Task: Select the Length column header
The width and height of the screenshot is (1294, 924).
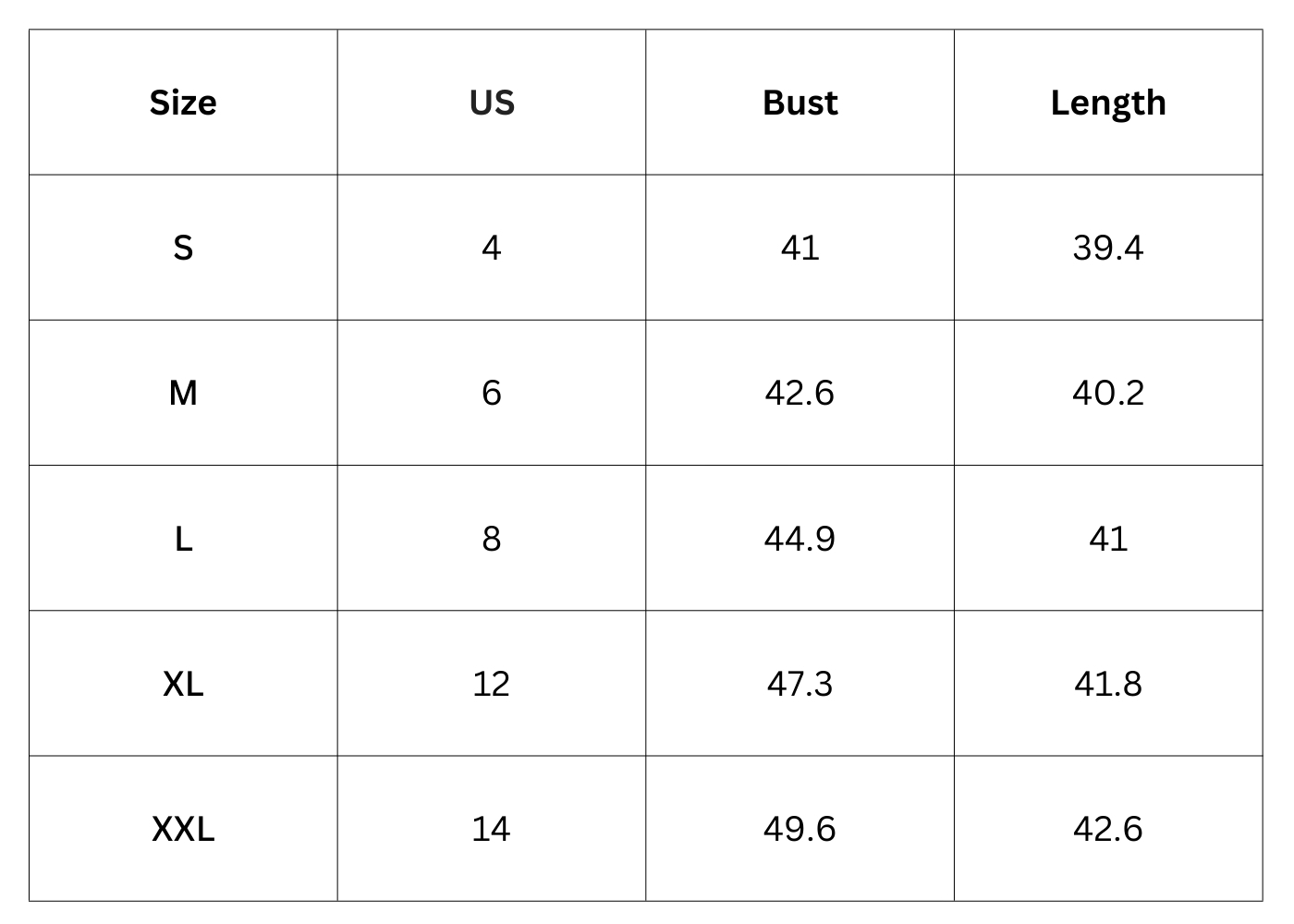Action: 1107,103
